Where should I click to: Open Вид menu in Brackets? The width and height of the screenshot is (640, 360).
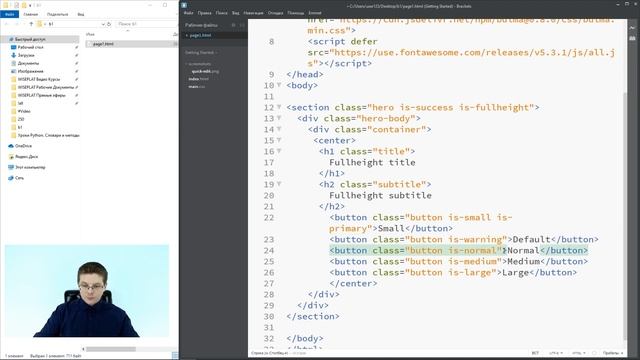click(236, 13)
